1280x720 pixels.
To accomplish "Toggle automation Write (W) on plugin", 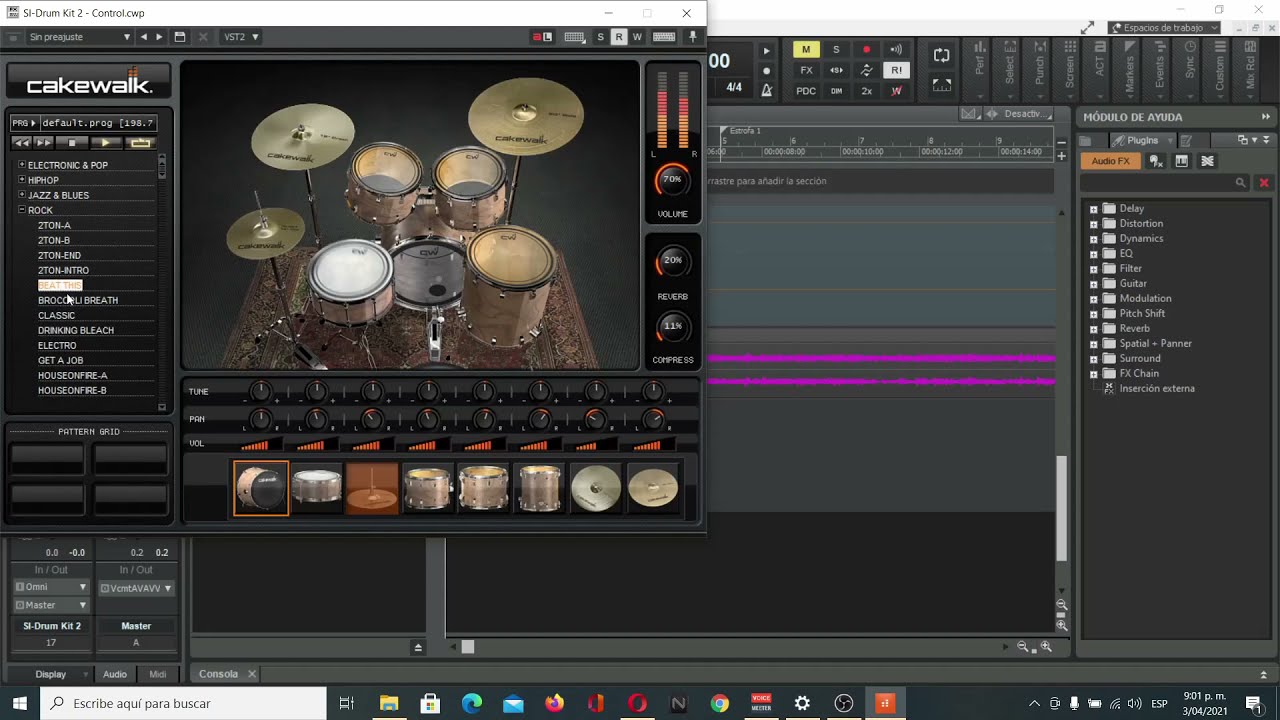I will click(637, 37).
